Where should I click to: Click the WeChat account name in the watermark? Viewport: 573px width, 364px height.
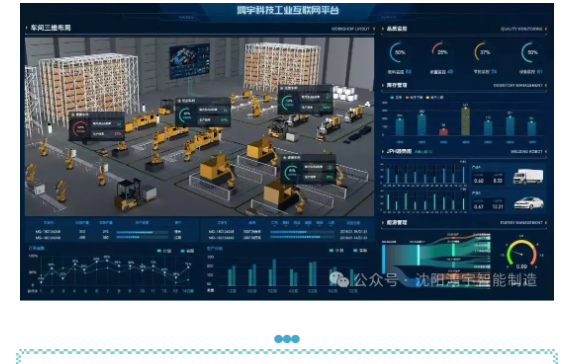tap(476, 280)
